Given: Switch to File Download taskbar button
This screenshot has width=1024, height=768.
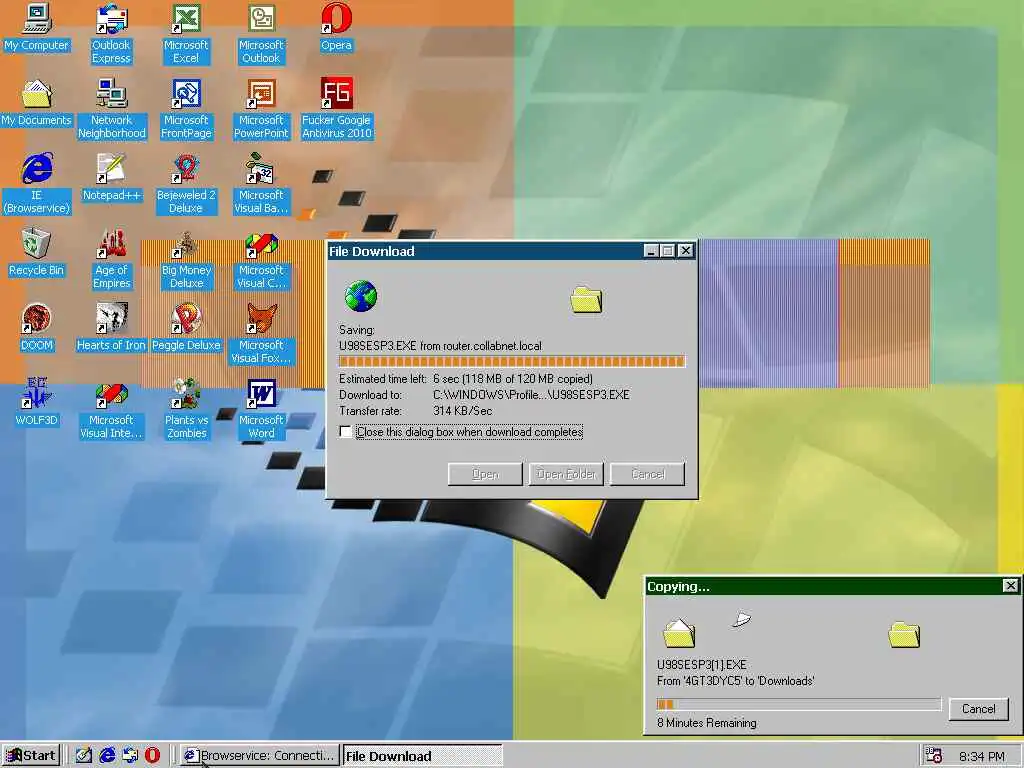Looking at the screenshot, I should pos(423,756).
